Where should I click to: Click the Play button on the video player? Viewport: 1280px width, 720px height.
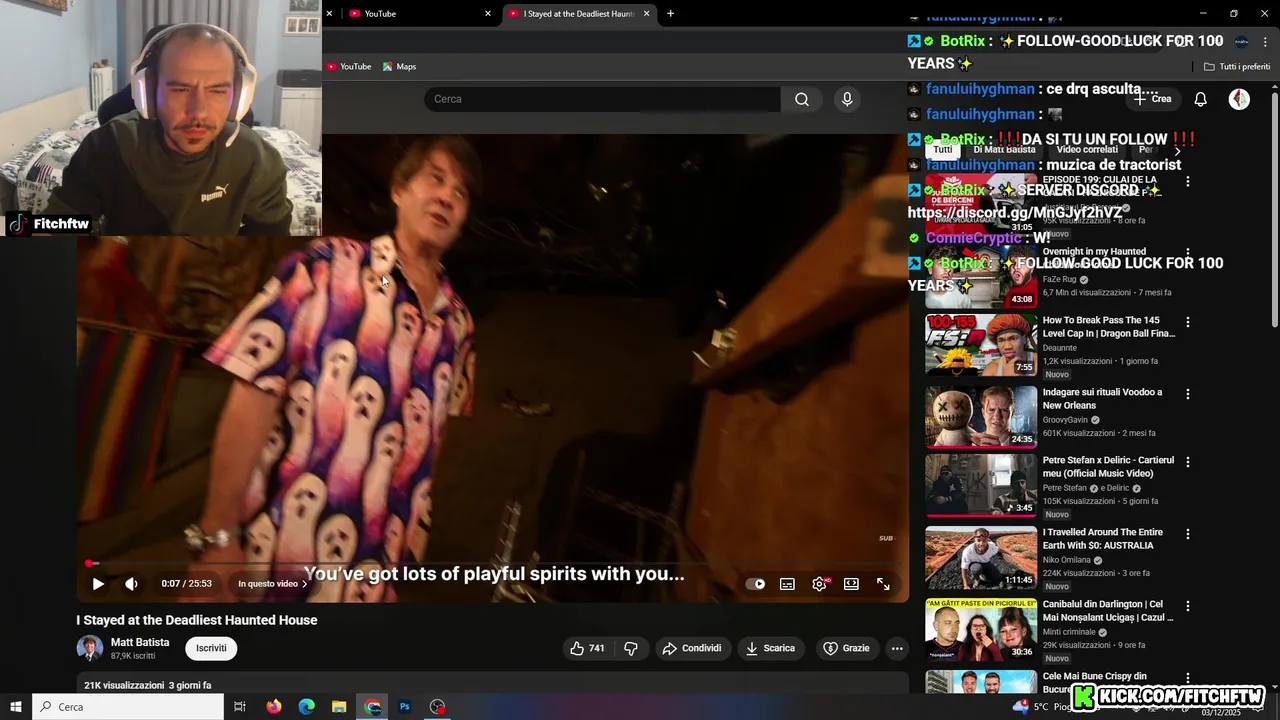[98, 584]
